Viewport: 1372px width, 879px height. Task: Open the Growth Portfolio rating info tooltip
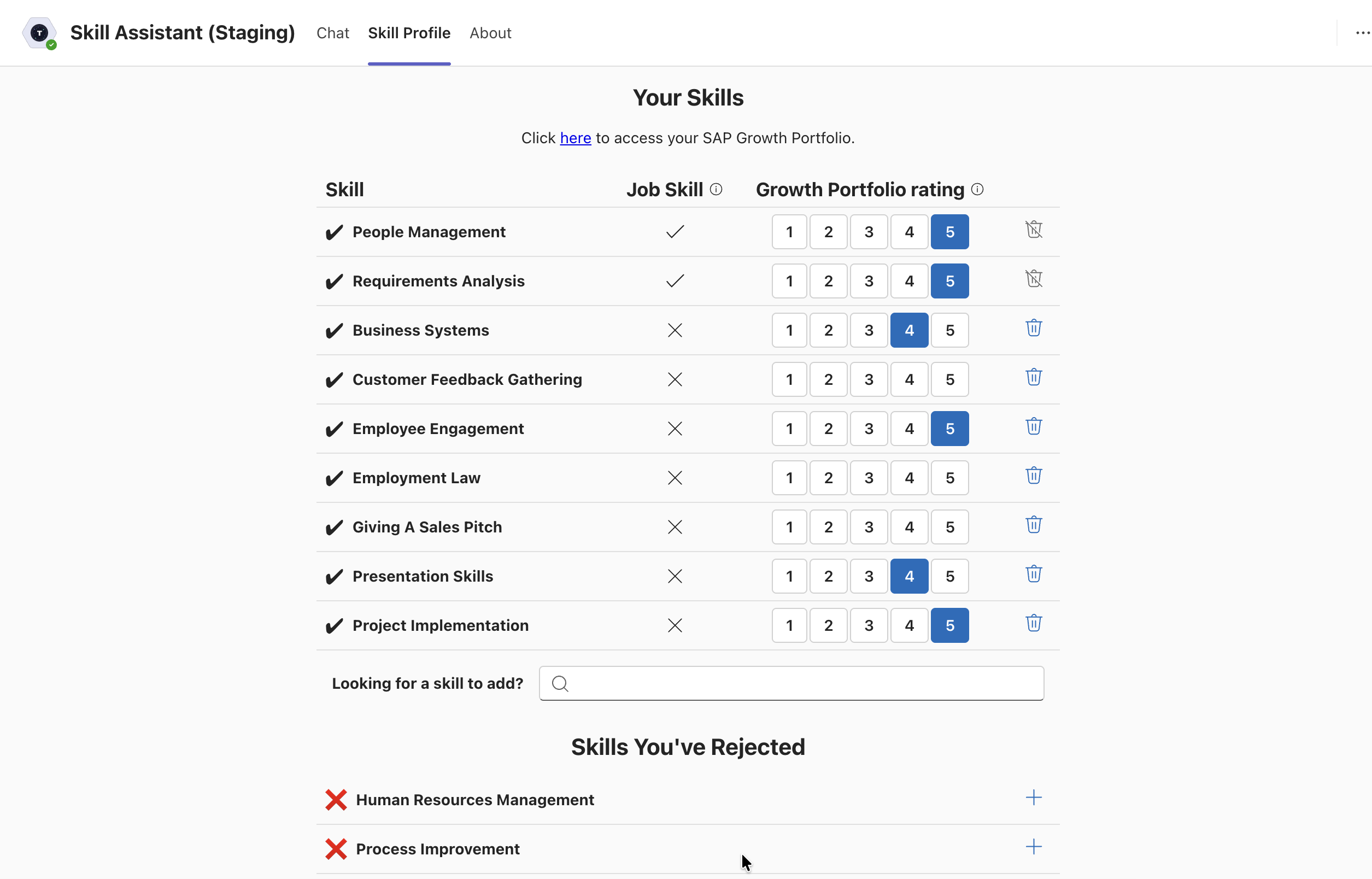[x=977, y=189]
